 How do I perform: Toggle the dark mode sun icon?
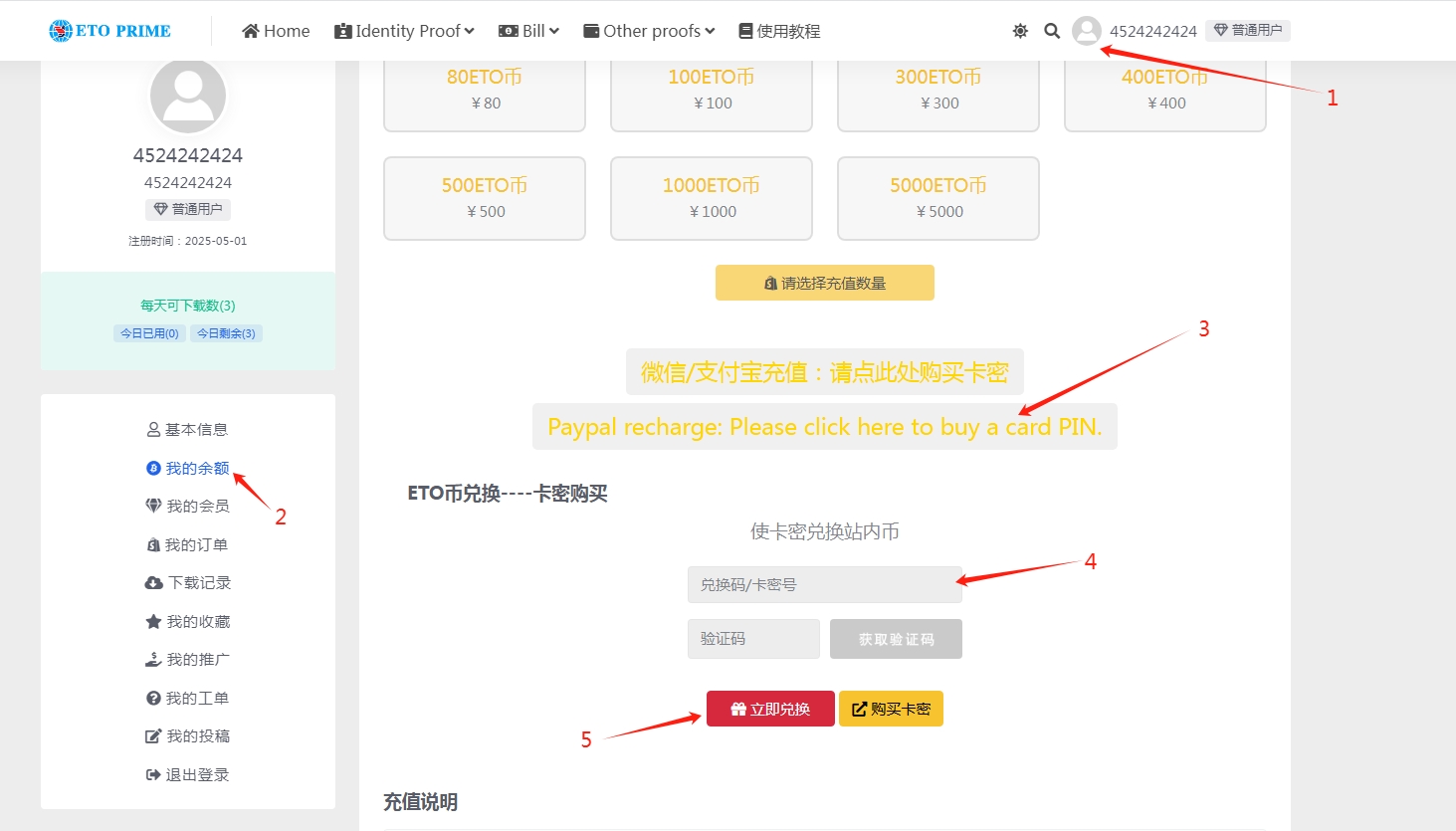(1020, 31)
